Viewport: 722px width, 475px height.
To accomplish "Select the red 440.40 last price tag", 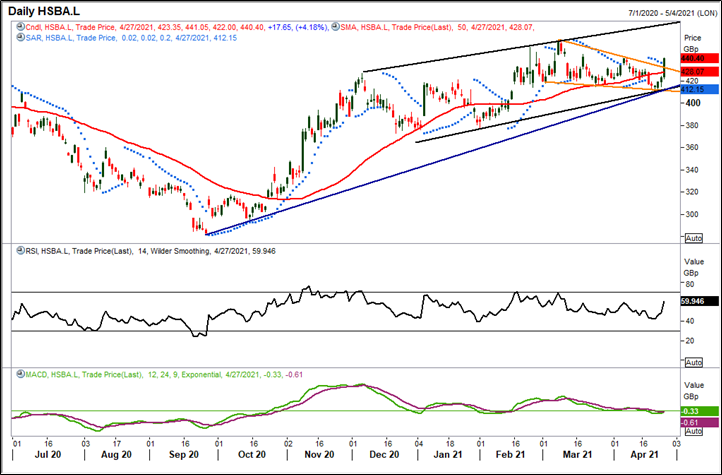I will coord(699,58).
